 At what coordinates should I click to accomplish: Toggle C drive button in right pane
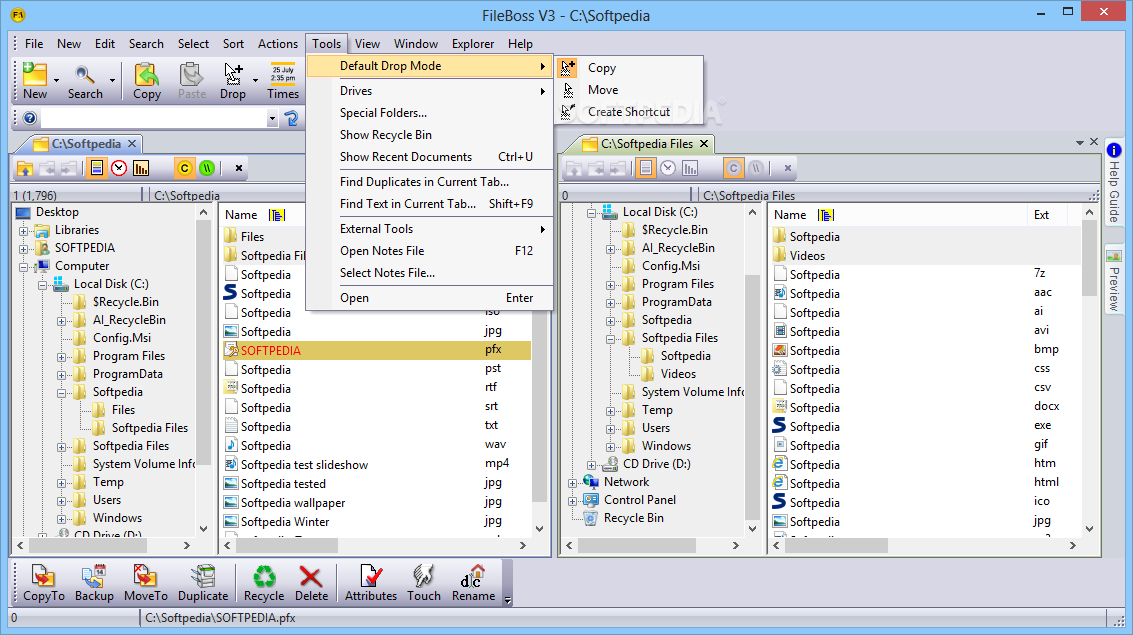point(733,168)
